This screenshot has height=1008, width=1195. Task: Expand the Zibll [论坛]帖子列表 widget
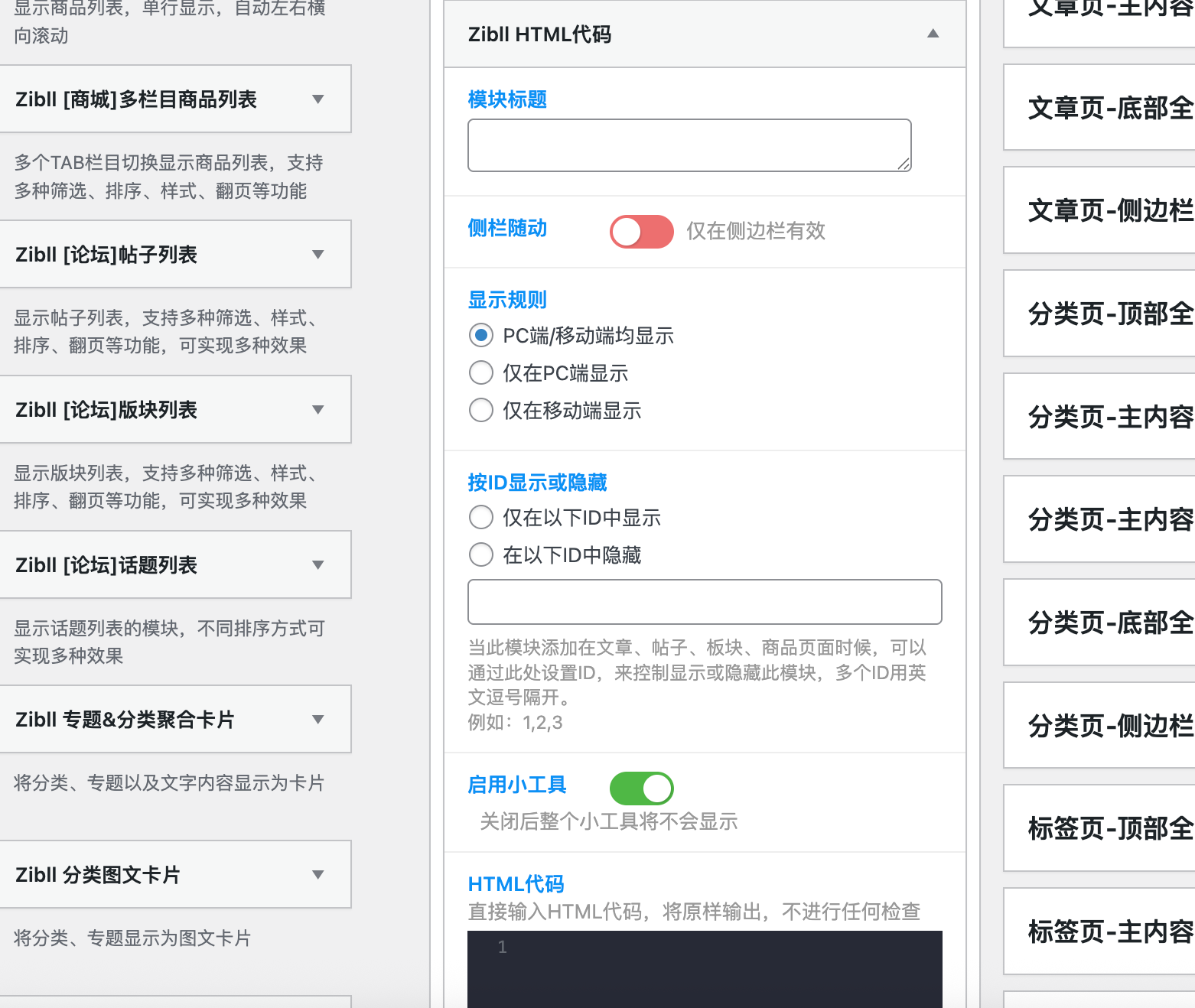pyautogui.click(x=319, y=255)
